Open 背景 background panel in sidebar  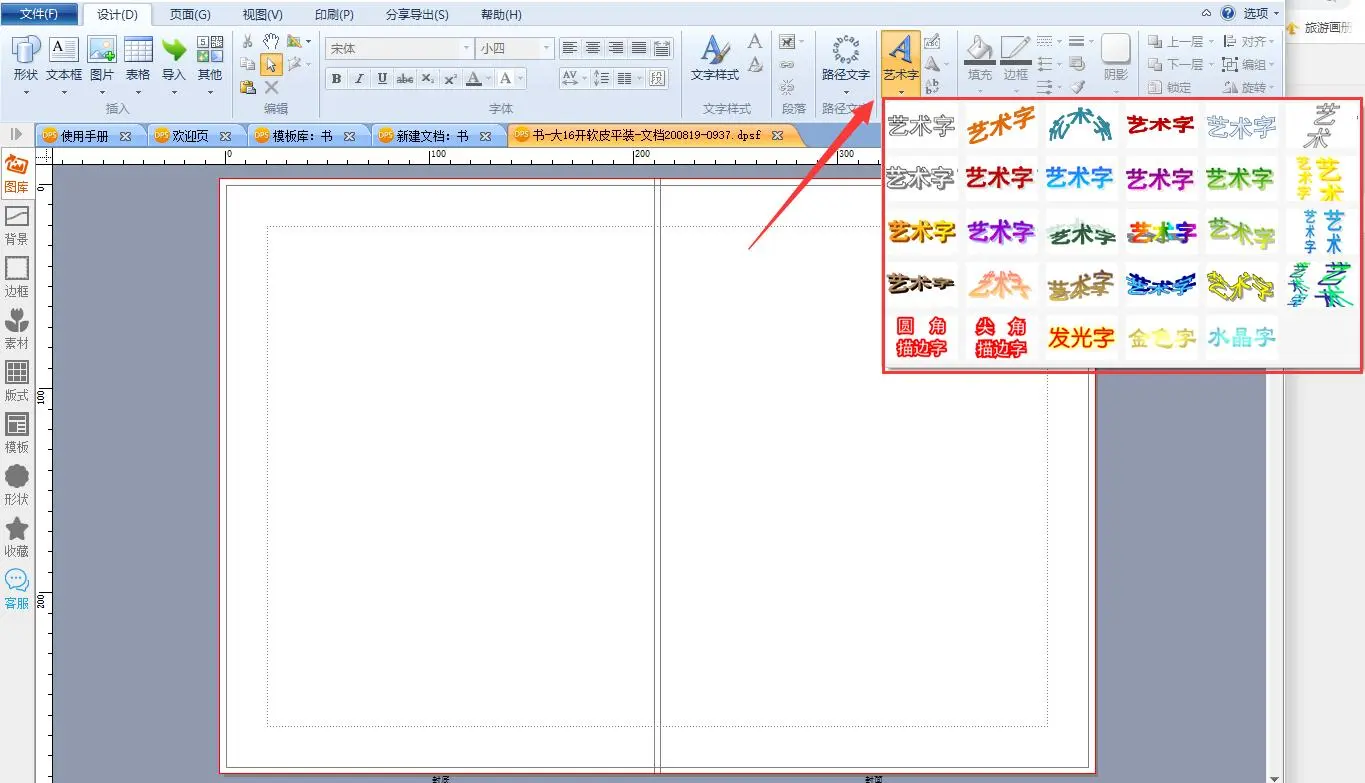tap(17, 226)
